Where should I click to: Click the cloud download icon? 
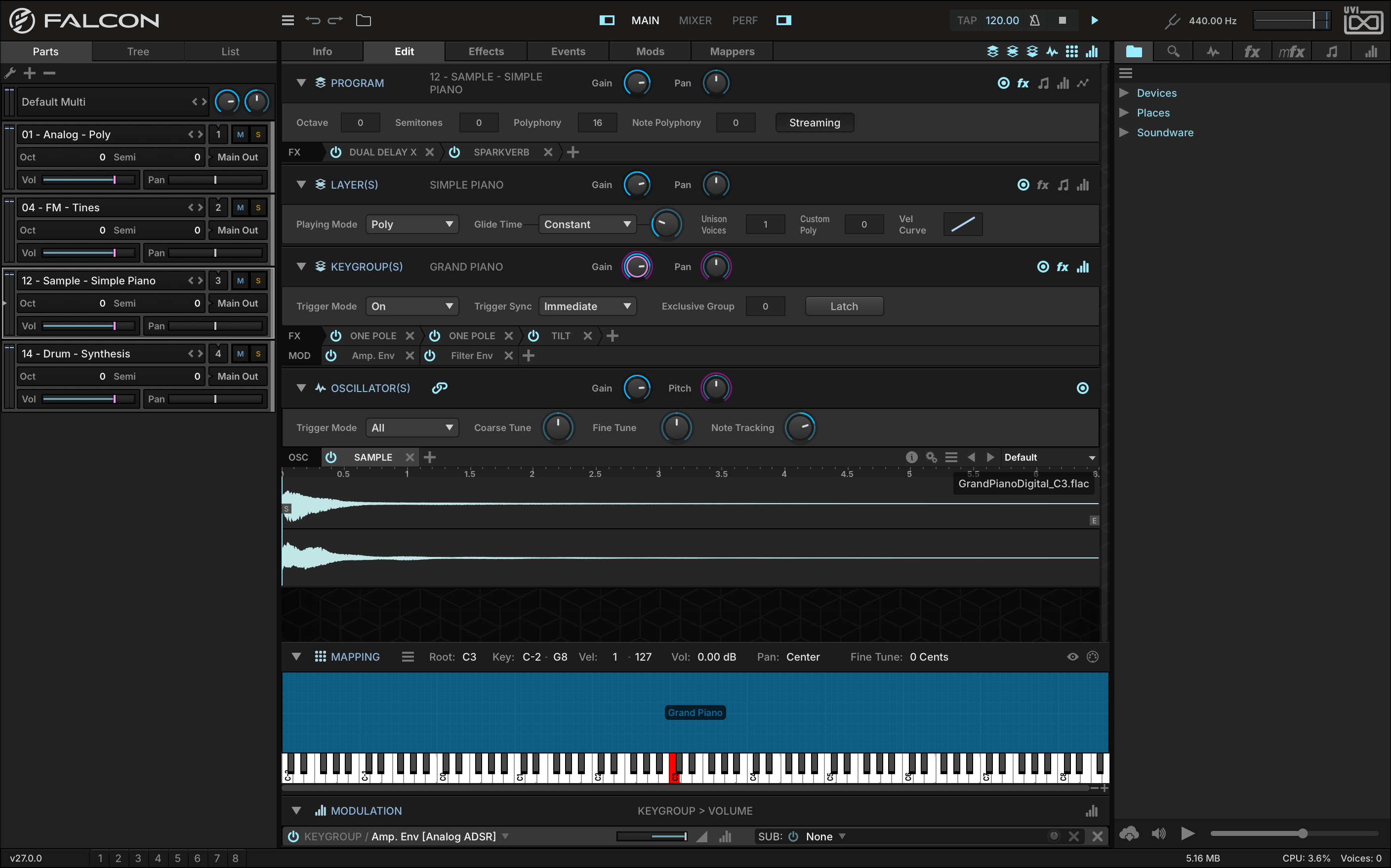1129,833
